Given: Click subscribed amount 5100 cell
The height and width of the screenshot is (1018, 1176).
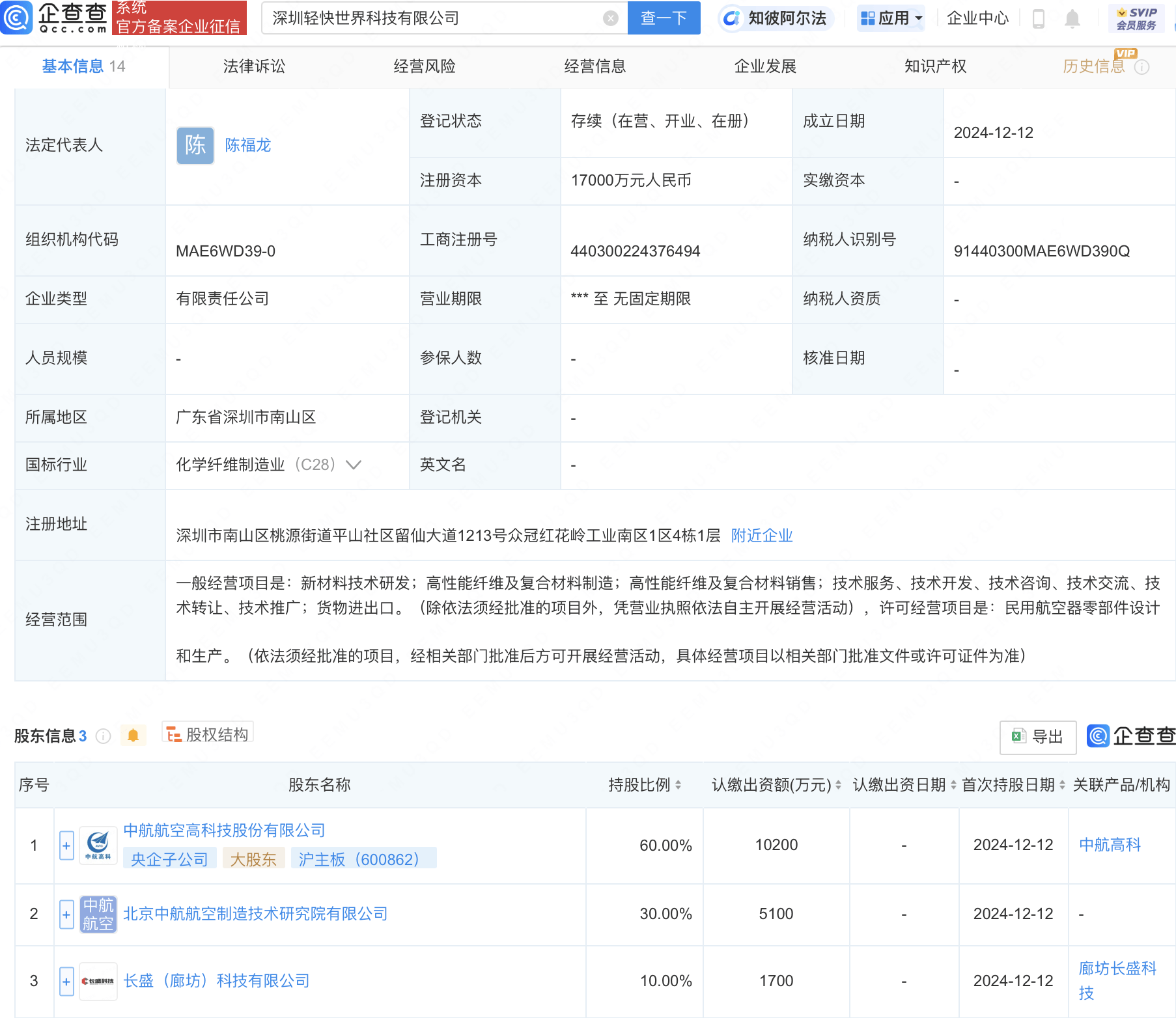Looking at the screenshot, I should pos(776,914).
